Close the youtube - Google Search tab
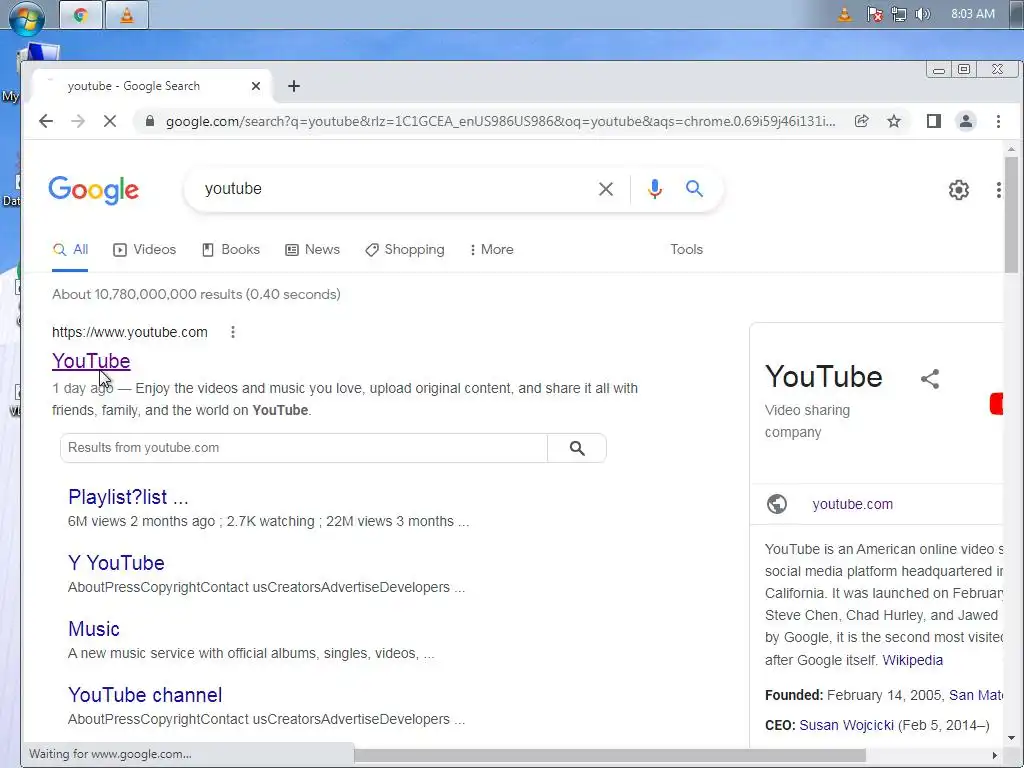The image size is (1024, 768). pyautogui.click(x=256, y=86)
